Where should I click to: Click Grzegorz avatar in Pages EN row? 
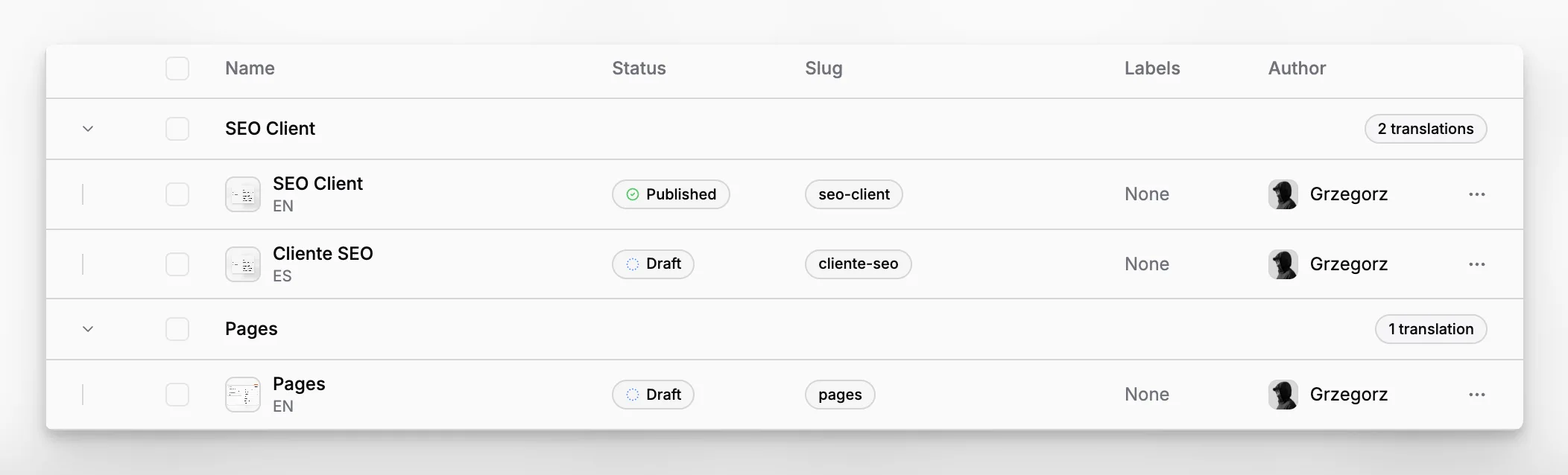click(x=1283, y=395)
